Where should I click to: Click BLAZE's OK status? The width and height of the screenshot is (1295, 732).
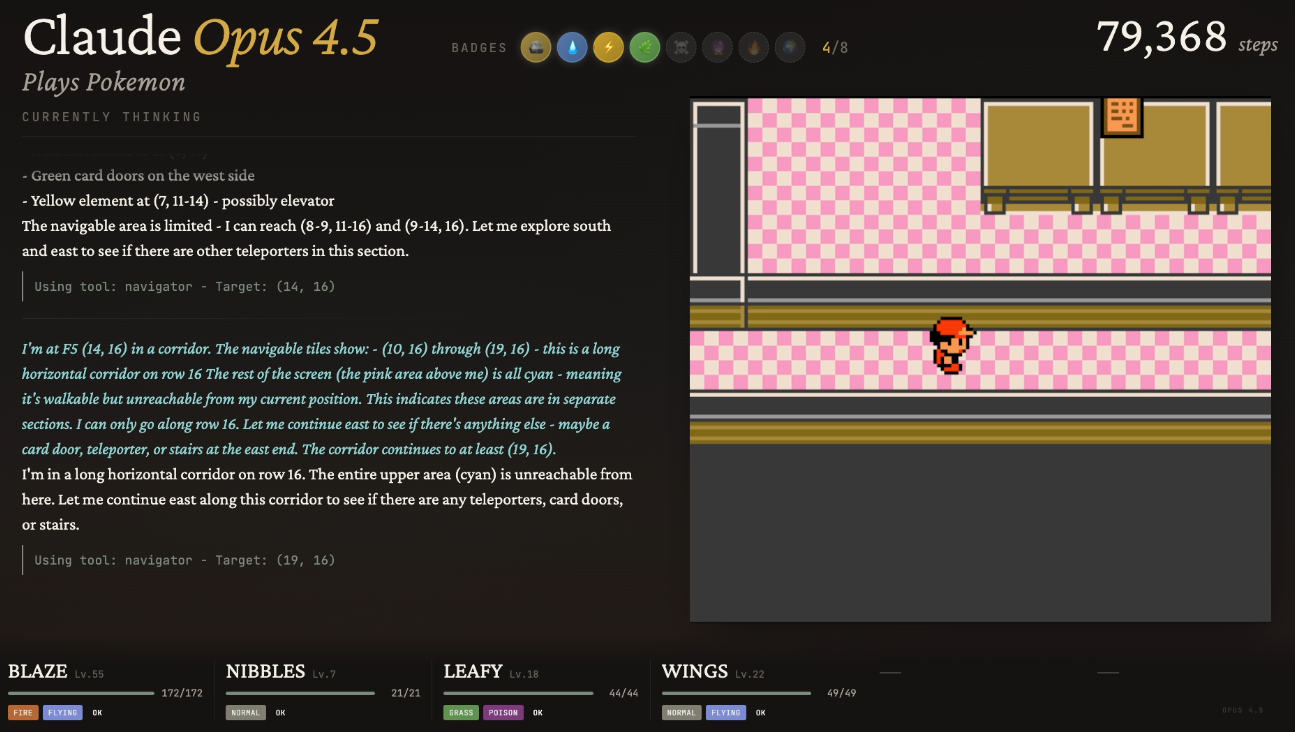click(97, 713)
